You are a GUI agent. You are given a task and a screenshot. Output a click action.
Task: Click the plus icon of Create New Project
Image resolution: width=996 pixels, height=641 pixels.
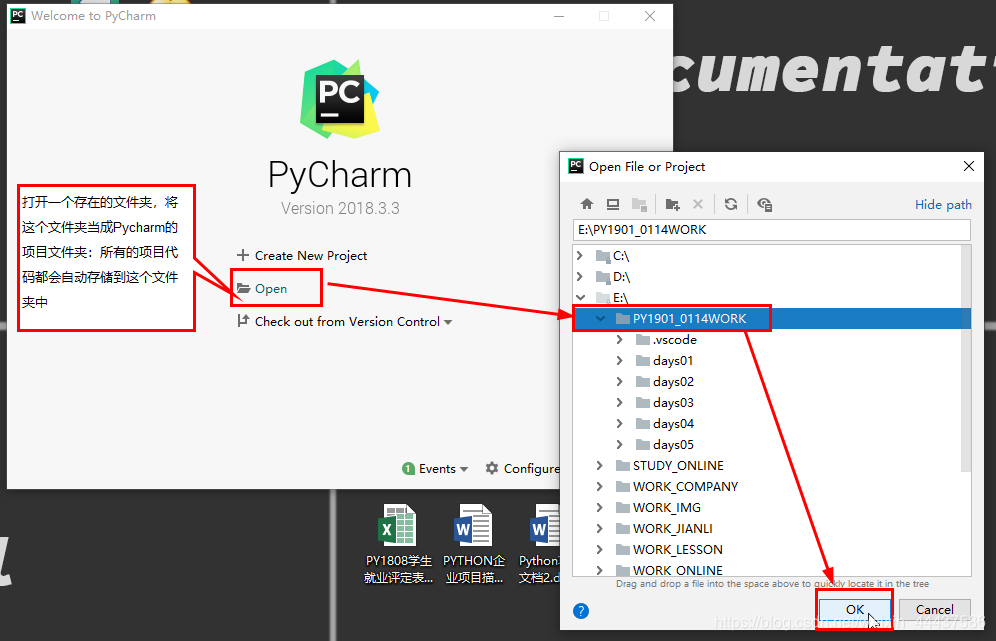[243, 255]
